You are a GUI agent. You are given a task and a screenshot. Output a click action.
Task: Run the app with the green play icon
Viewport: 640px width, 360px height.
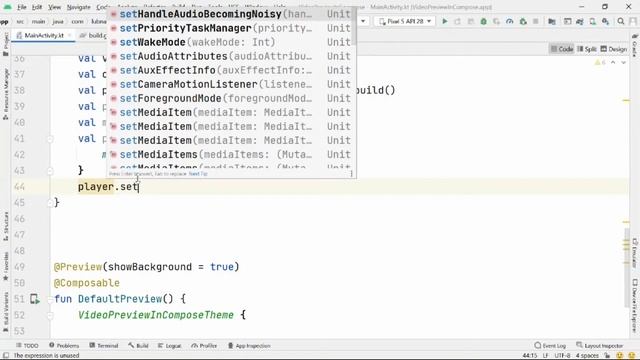tap(444, 21)
